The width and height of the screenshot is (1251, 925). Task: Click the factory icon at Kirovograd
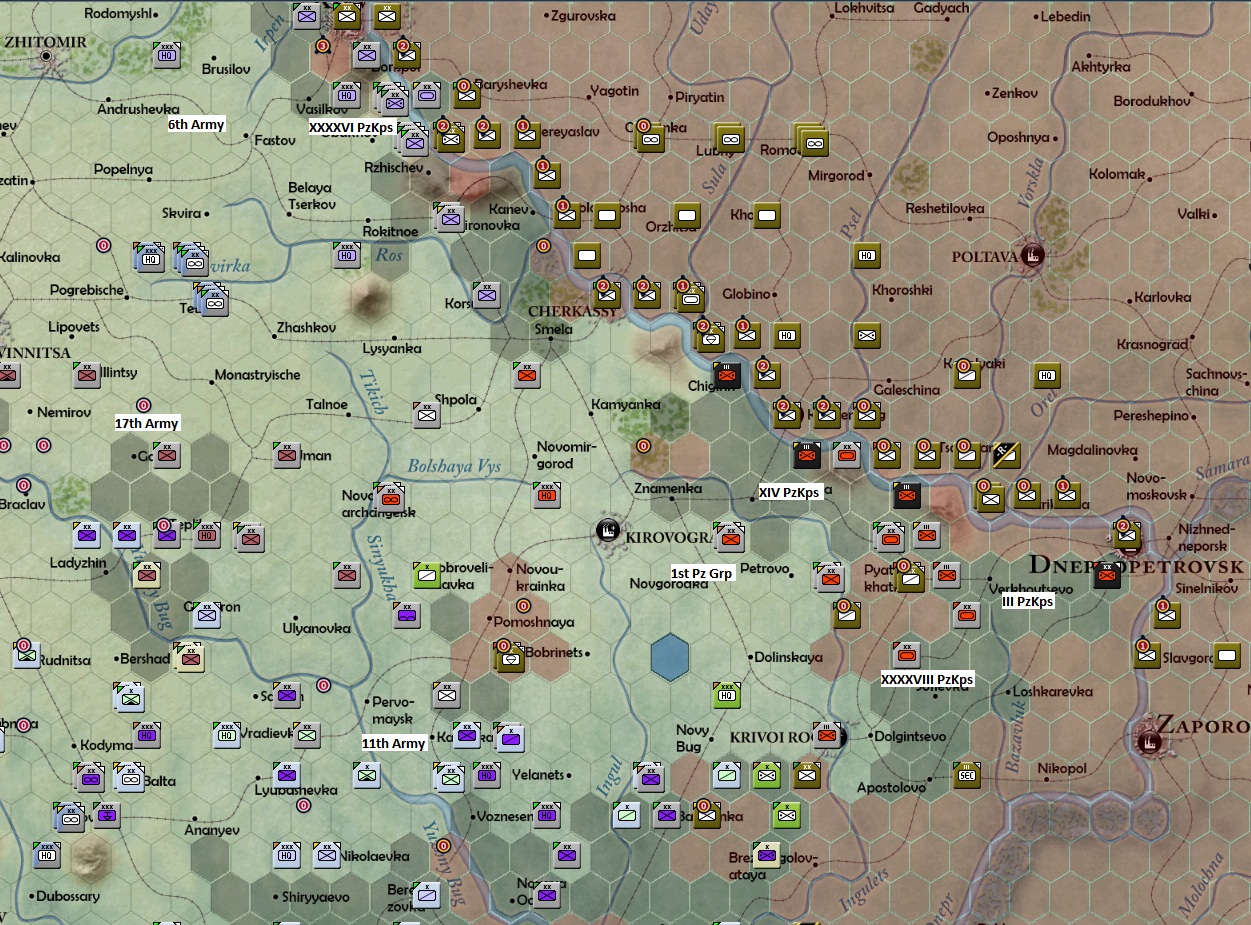(607, 530)
